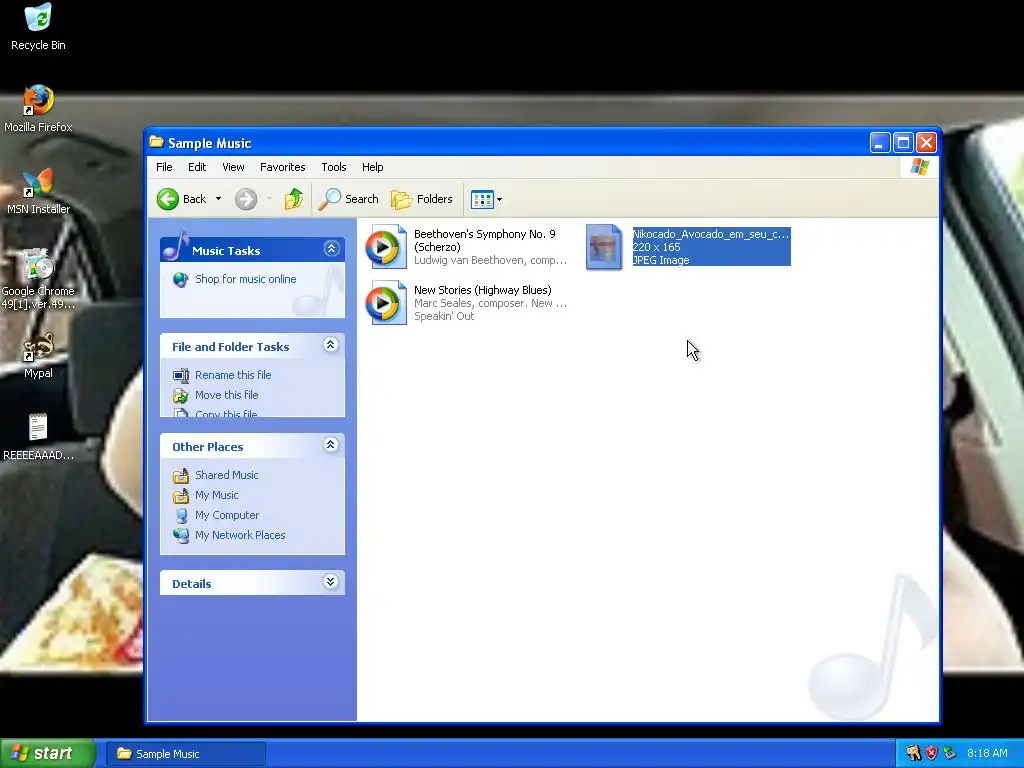The width and height of the screenshot is (1024, 768).
Task: Open the Edit menu
Action: click(x=197, y=167)
